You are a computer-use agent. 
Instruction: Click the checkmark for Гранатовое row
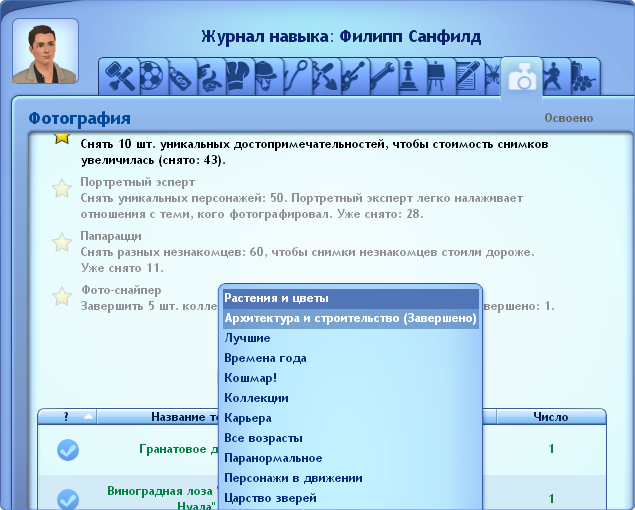68,450
